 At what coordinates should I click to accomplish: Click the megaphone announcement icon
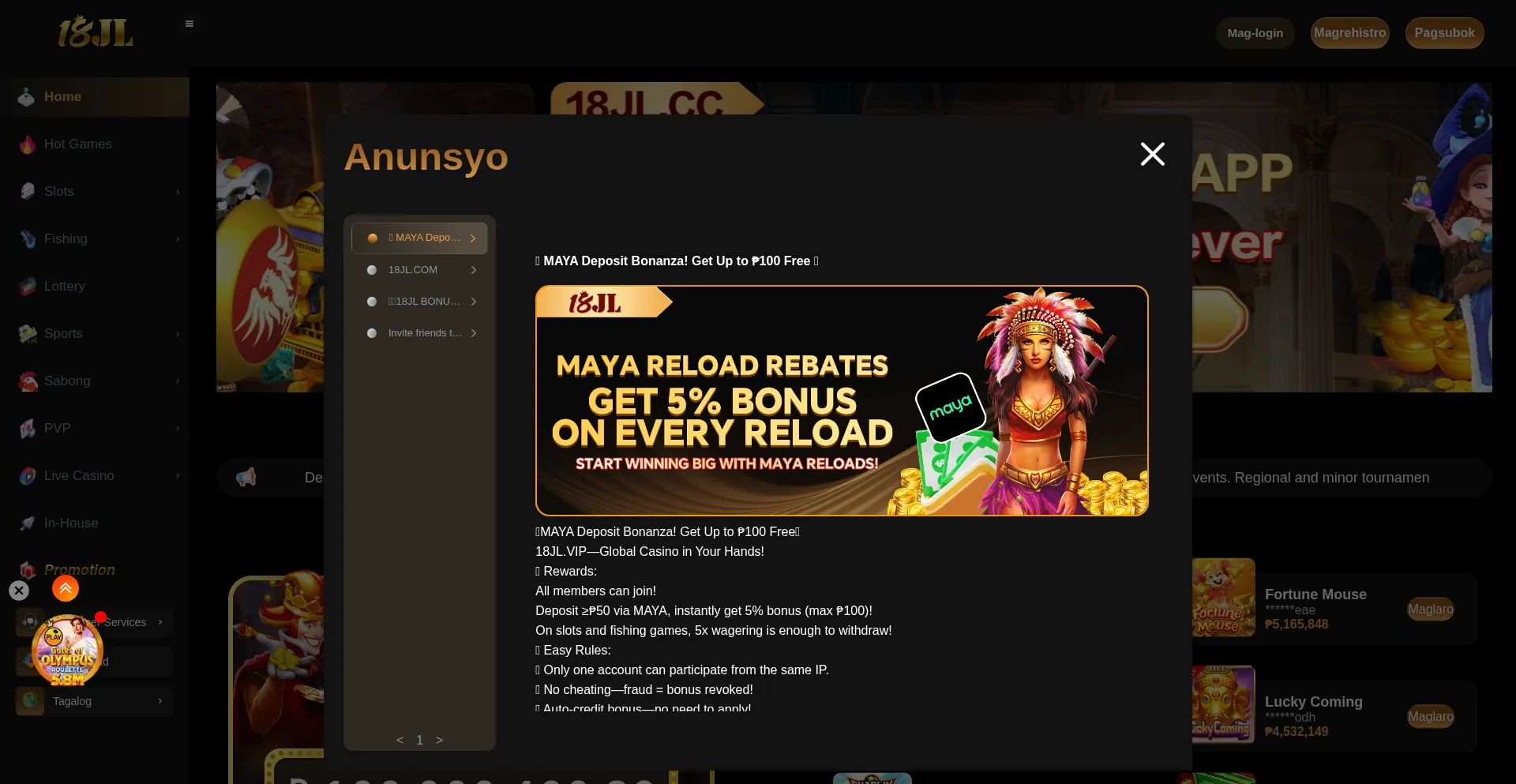click(x=246, y=477)
